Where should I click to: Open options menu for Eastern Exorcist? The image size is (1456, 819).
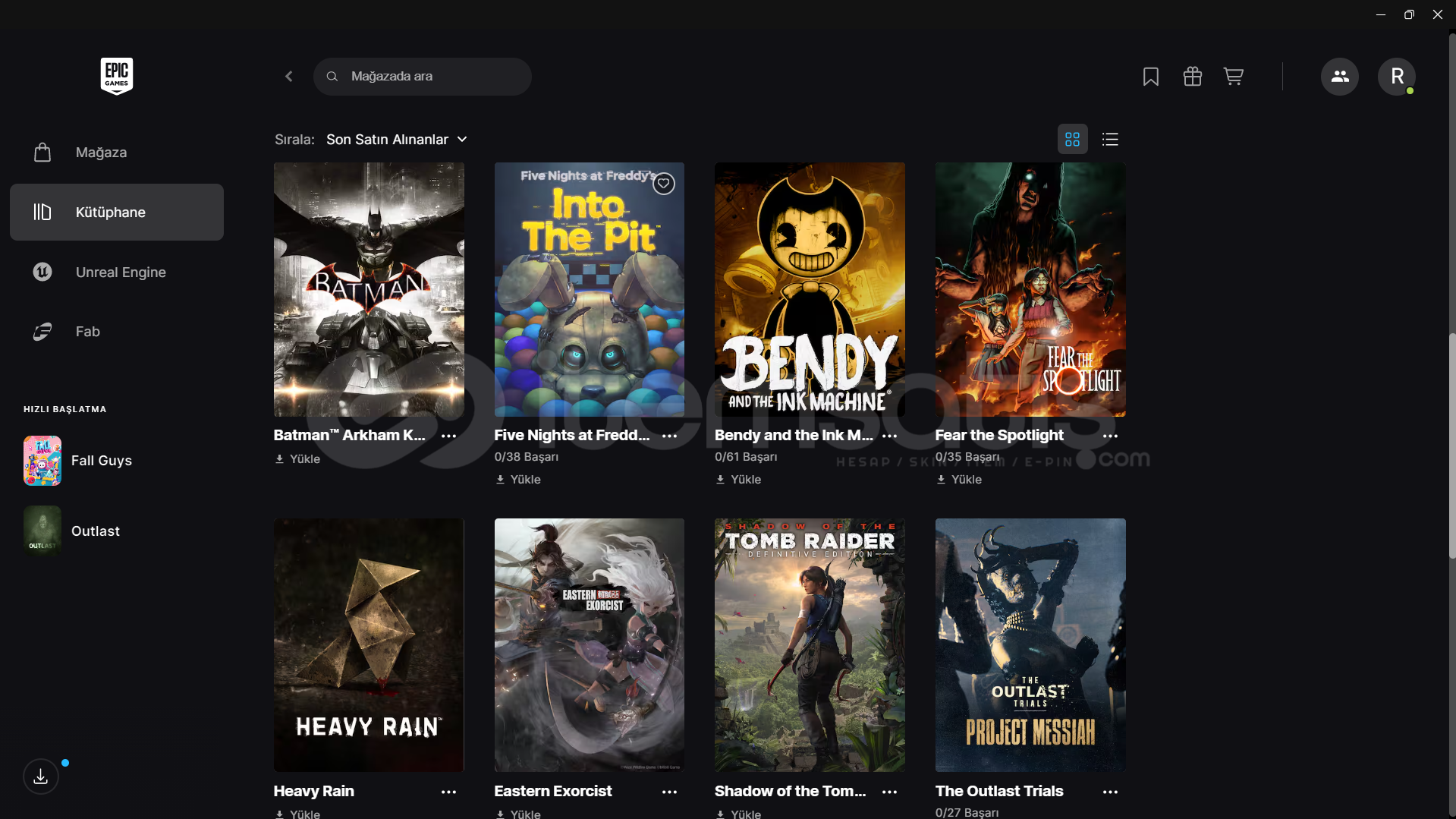(670, 792)
